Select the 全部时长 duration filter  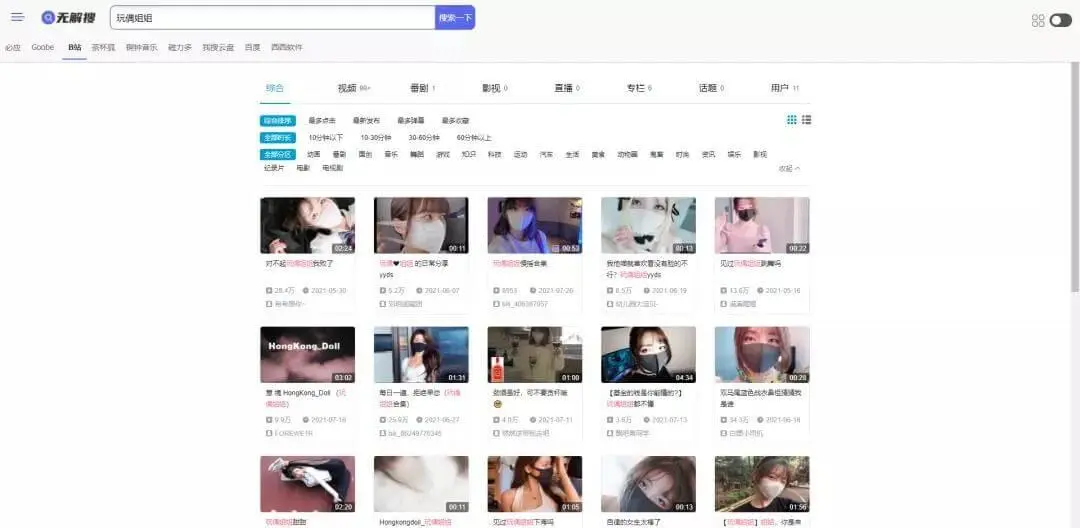pyautogui.click(x=278, y=138)
